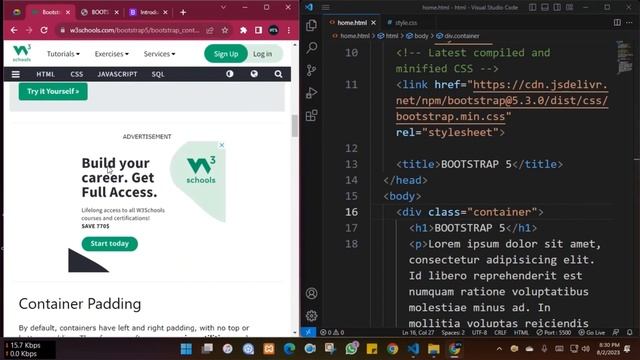Image resolution: width=640 pixels, height=360 pixels.
Task: Open Customize Layout in VS Code
Action: coord(569,7)
